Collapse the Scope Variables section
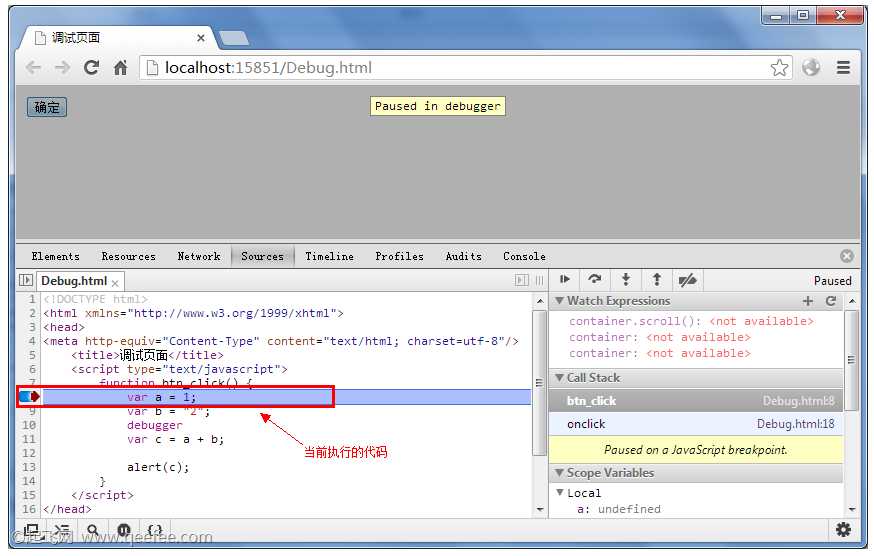 tap(559, 472)
